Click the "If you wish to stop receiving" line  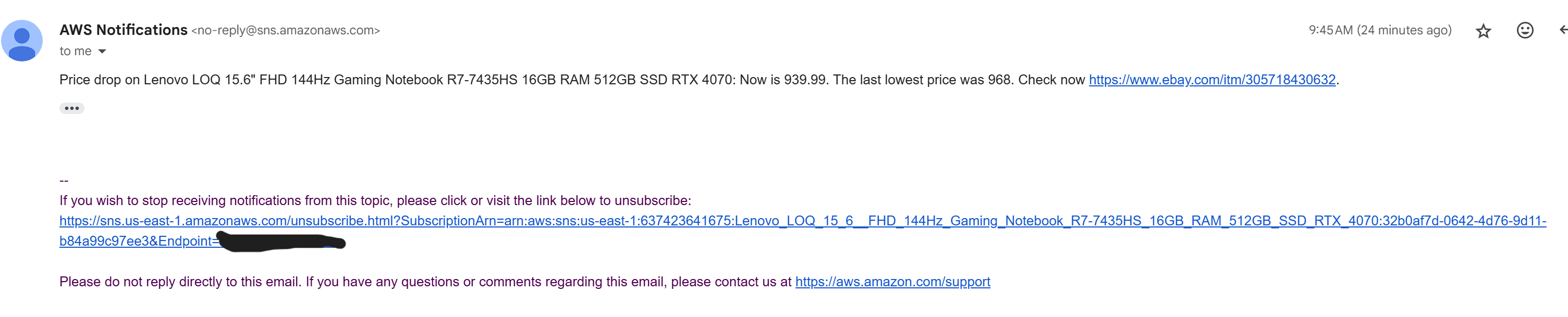[375, 200]
